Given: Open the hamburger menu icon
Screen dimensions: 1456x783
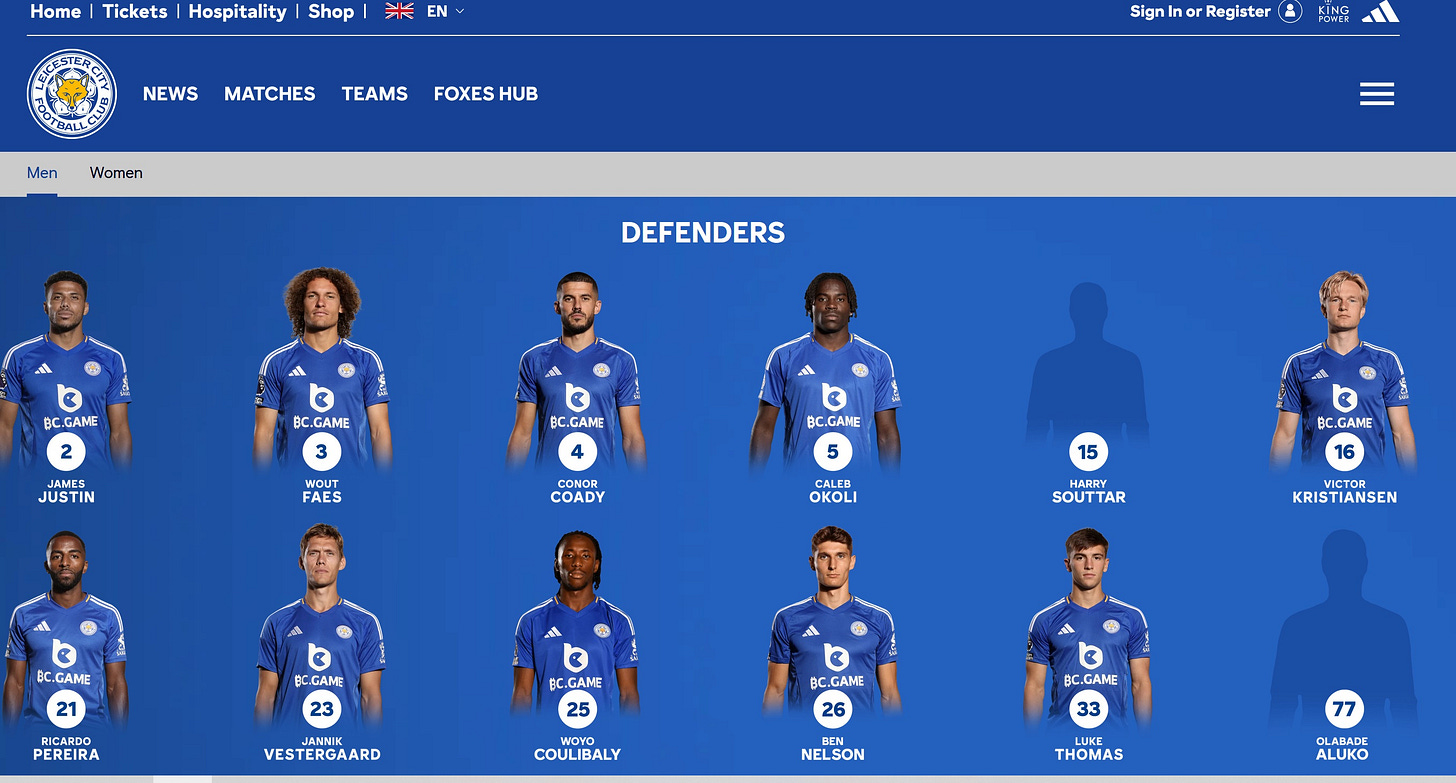Looking at the screenshot, I should click(1376, 94).
